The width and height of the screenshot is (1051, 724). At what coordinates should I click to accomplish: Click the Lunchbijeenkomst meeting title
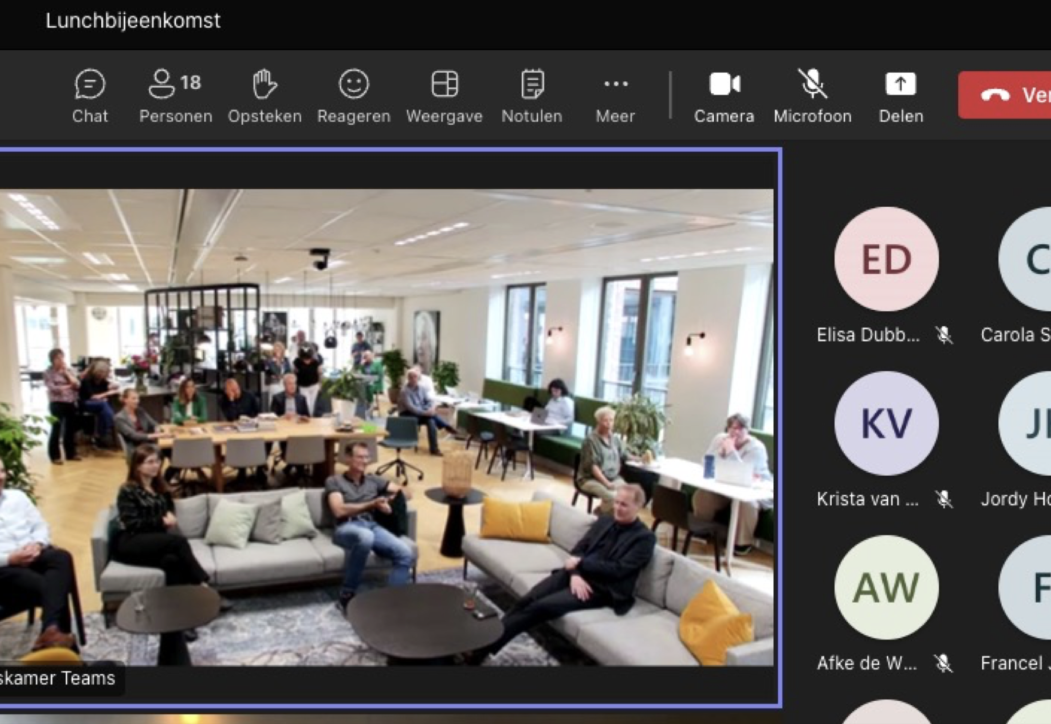tap(133, 21)
